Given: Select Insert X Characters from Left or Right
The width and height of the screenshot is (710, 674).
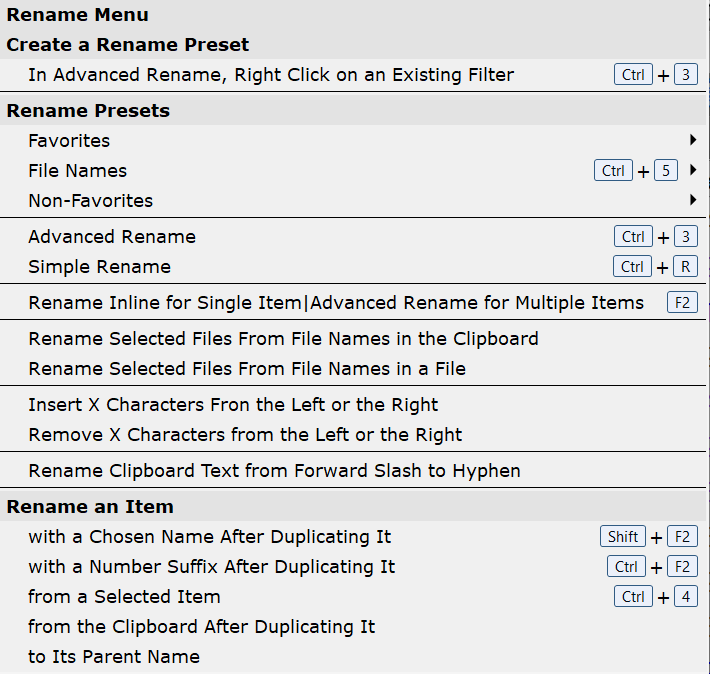Looking at the screenshot, I should point(233,405).
